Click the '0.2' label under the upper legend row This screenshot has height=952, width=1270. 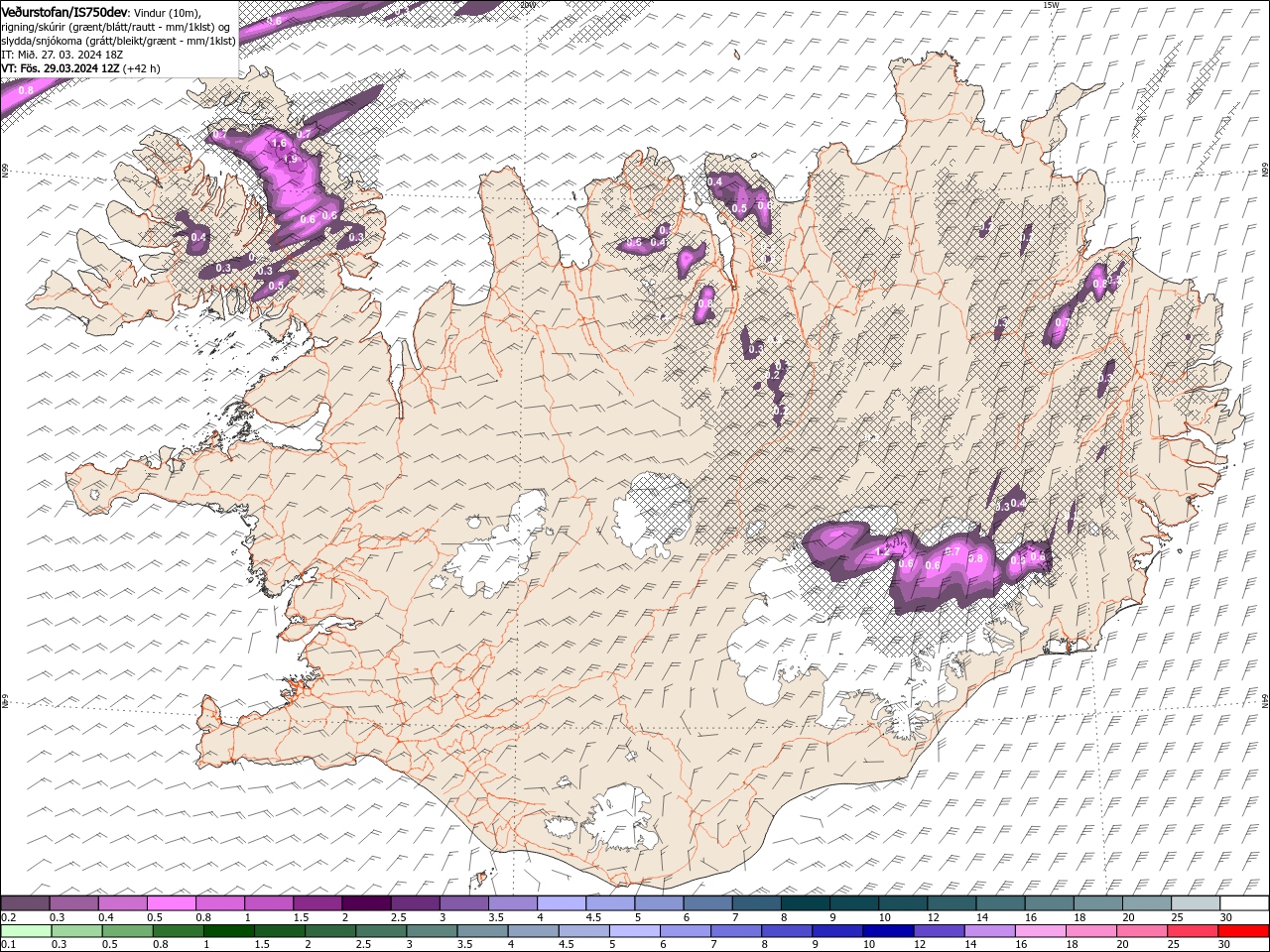(7, 917)
